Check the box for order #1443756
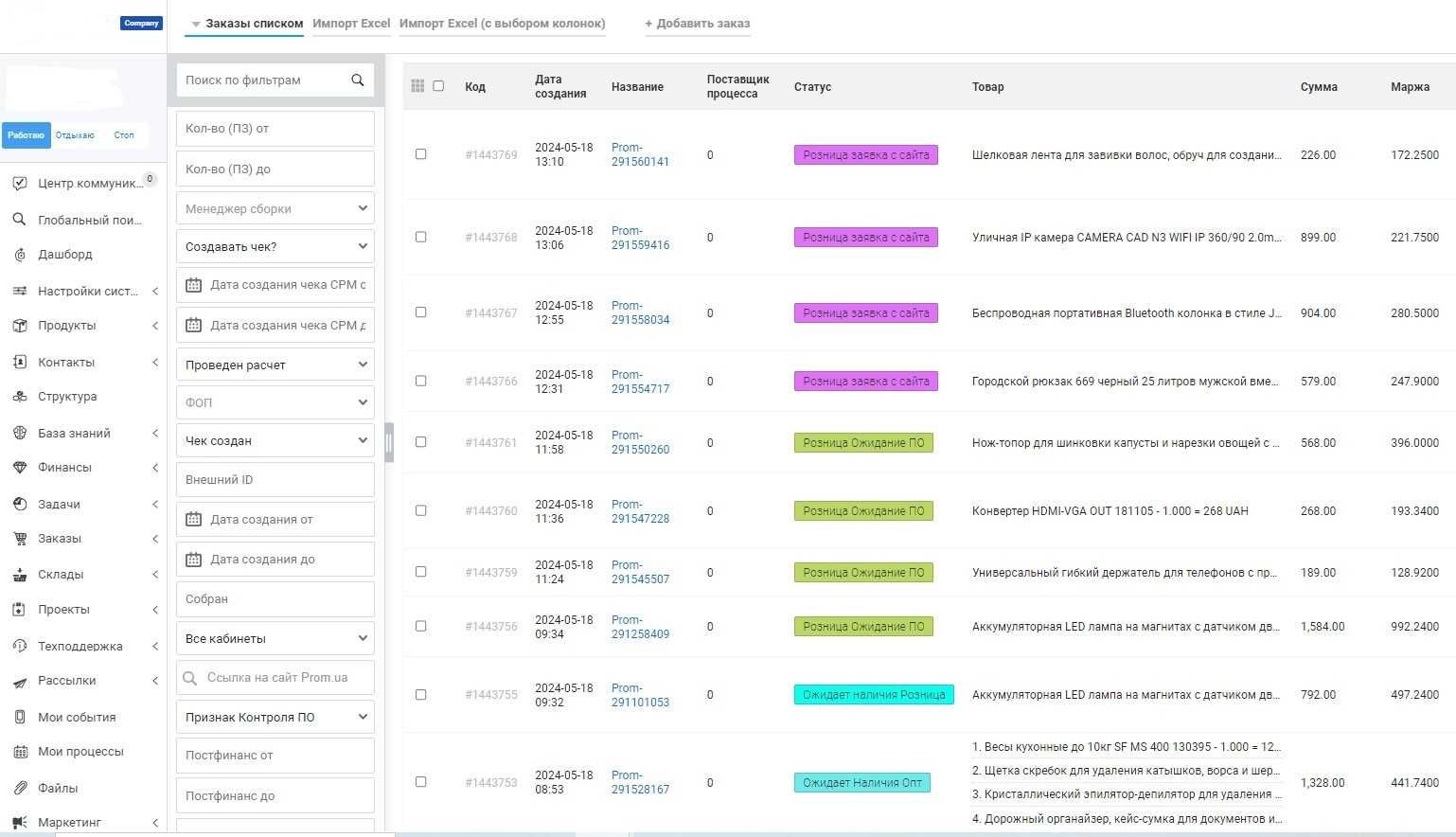The image size is (1456, 837). (421, 626)
